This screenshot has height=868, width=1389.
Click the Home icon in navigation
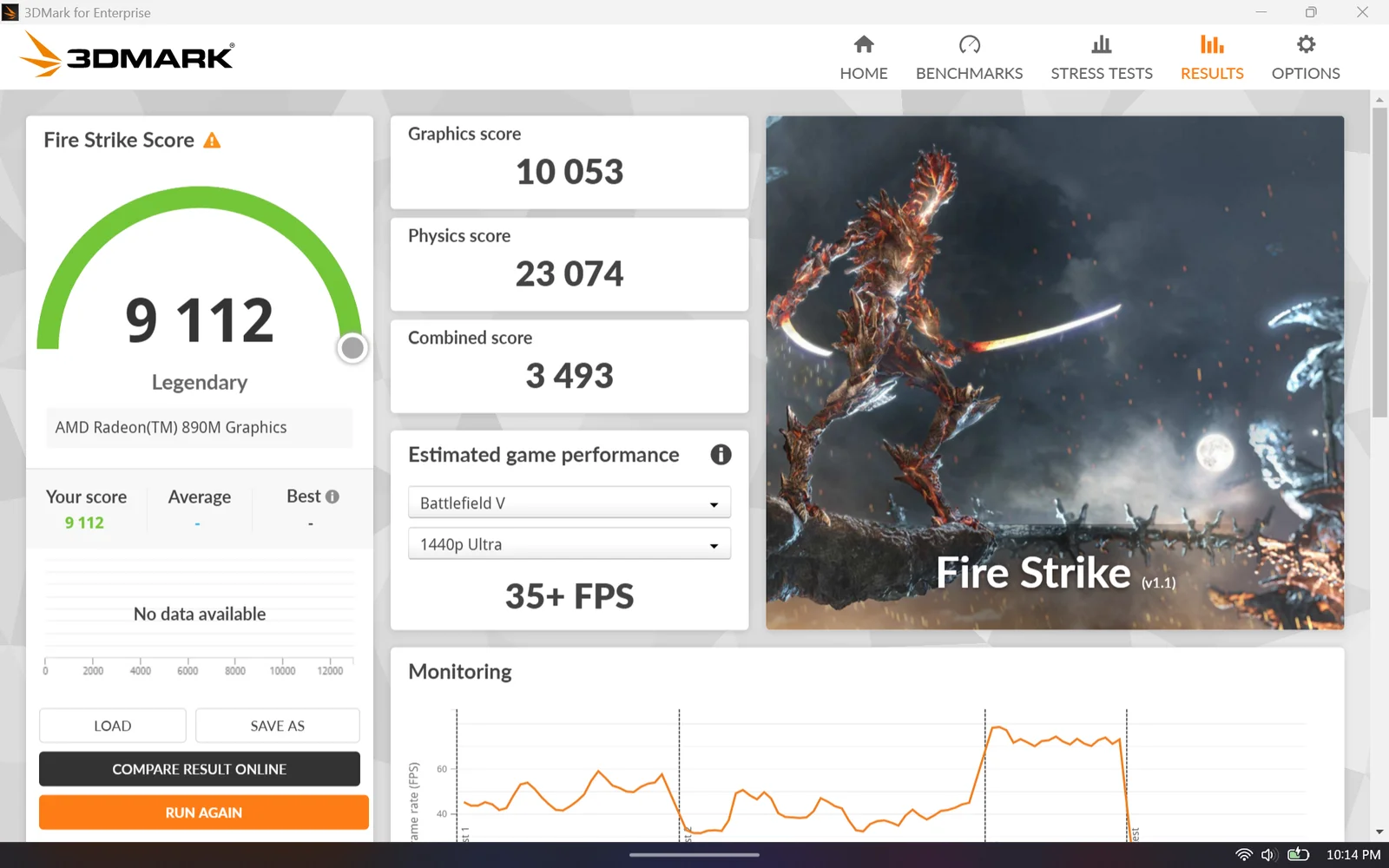(863, 44)
